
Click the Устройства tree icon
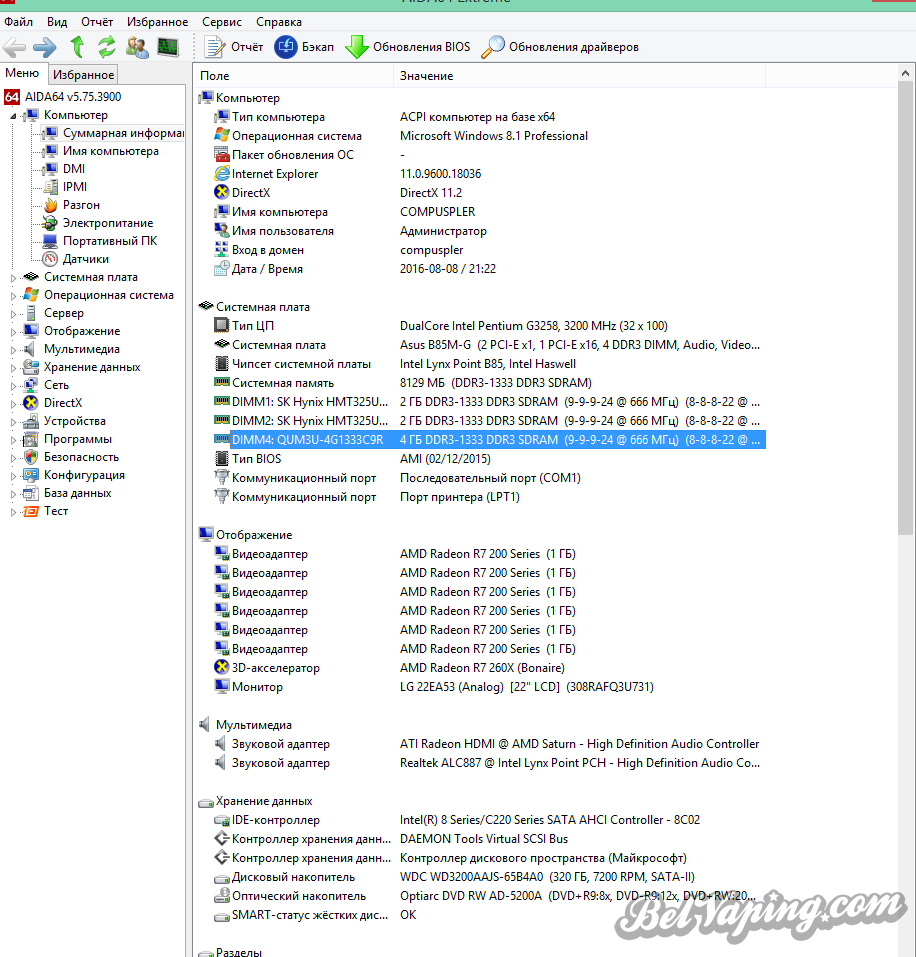[31, 421]
